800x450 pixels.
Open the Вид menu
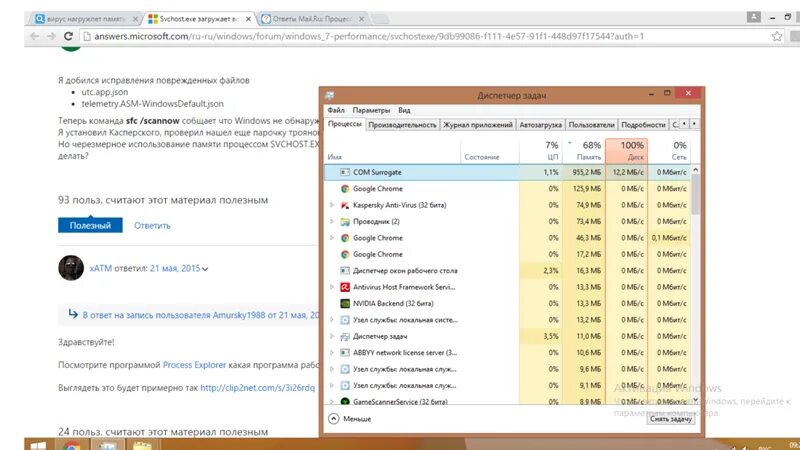tap(404, 110)
